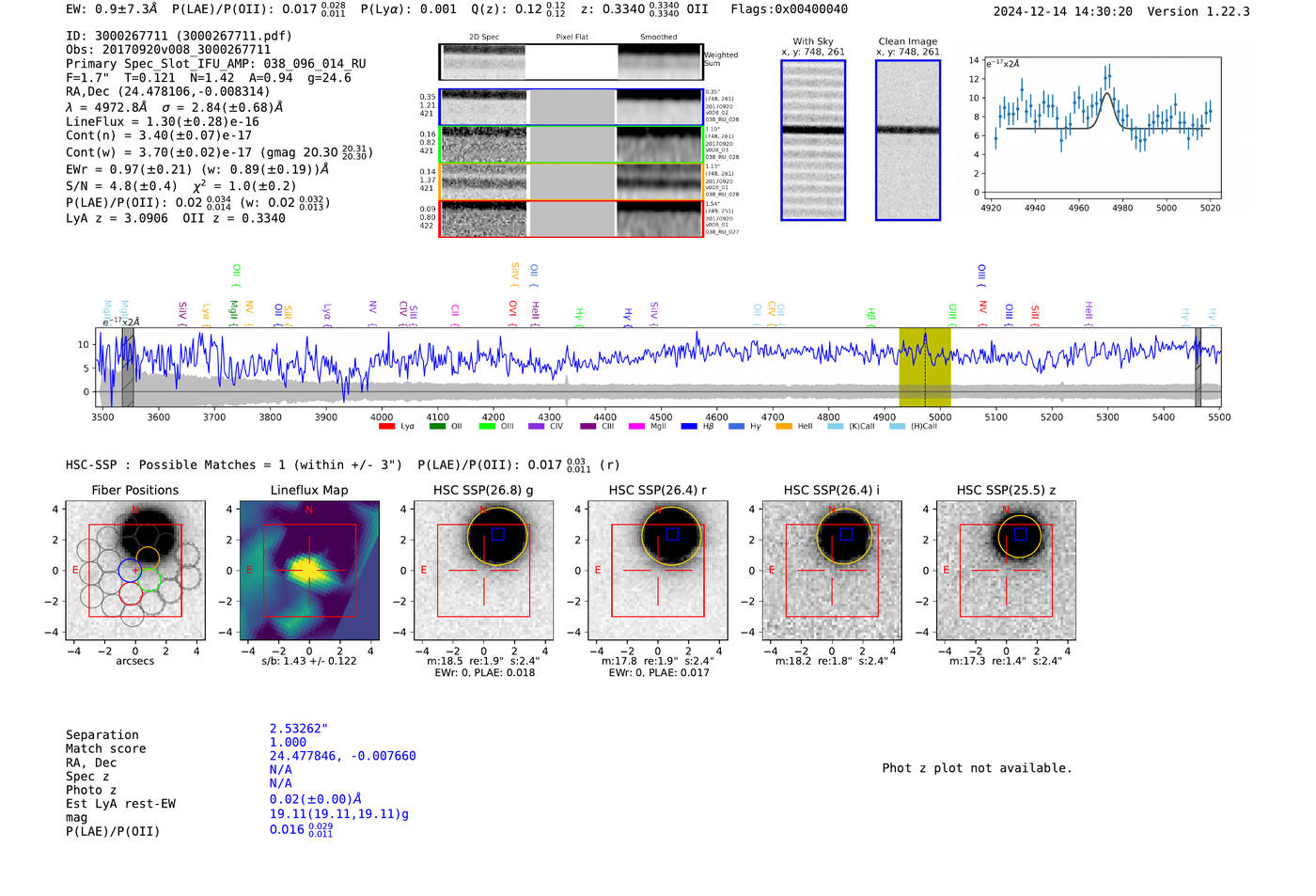Click the Flags:0x00400040 text

[790, 9]
